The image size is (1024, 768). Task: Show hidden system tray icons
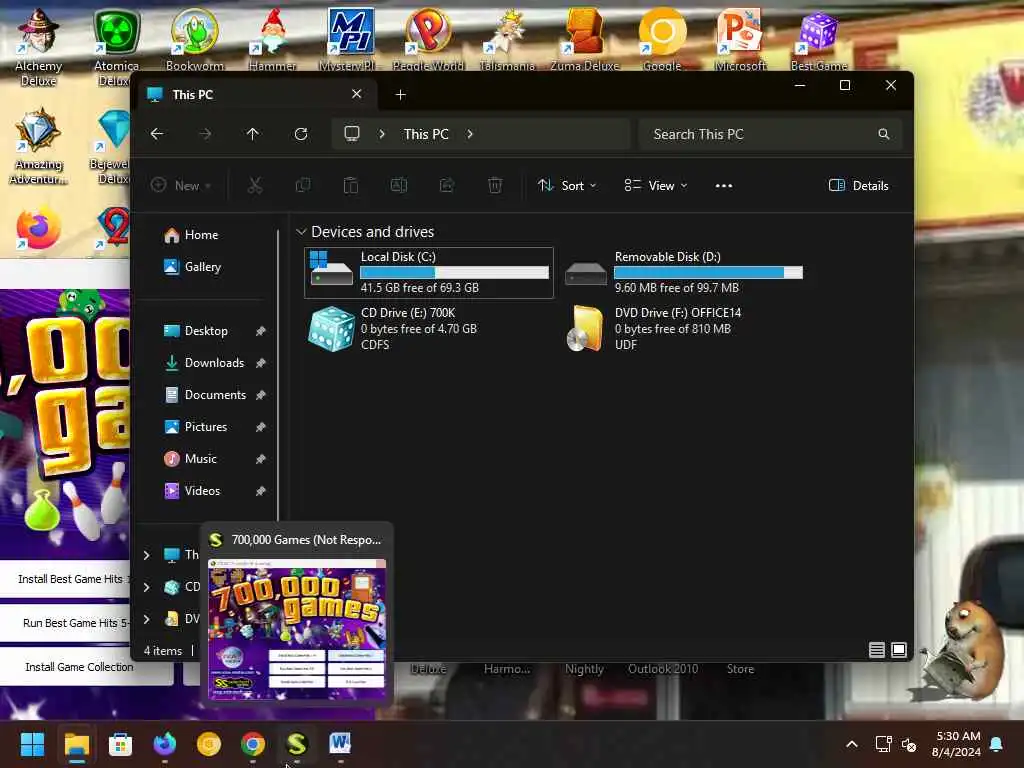852,744
